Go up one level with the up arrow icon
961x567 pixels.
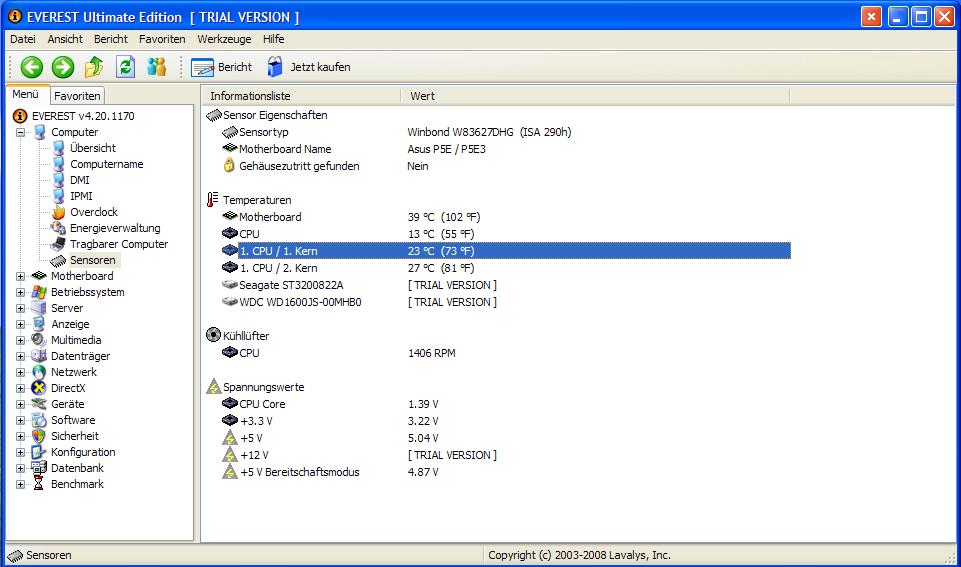click(x=94, y=67)
